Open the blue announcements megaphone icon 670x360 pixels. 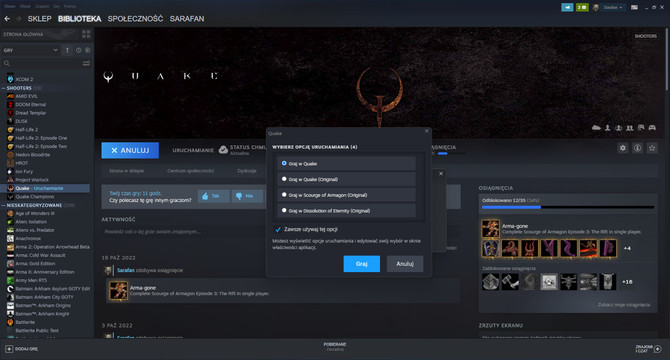pos(567,7)
